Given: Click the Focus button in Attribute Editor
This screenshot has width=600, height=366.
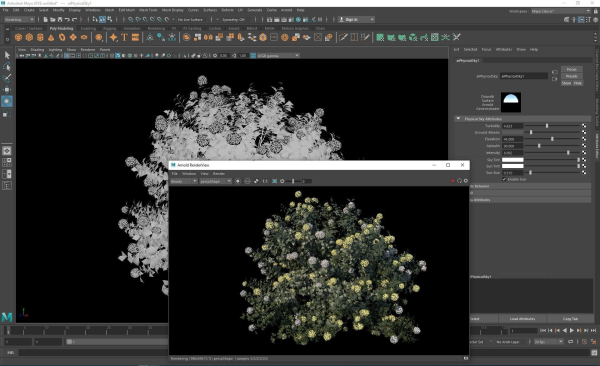Looking at the screenshot, I should tap(572, 69).
